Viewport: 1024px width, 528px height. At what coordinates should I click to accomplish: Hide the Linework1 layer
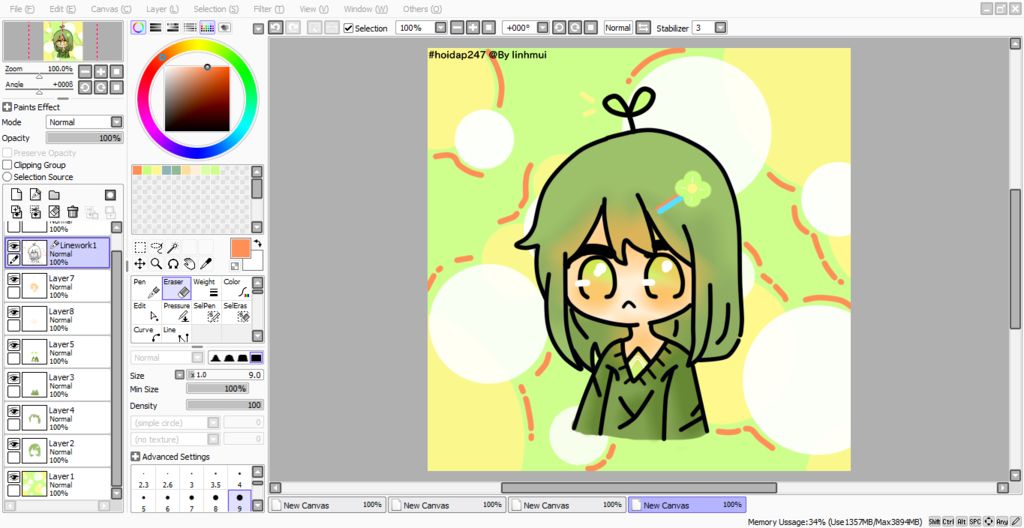pyautogui.click(x=13, y=246)
